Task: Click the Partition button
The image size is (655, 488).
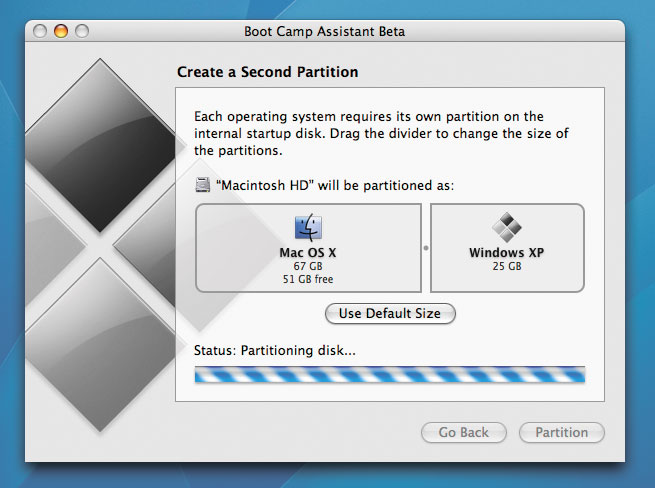Action: (562, 432)
